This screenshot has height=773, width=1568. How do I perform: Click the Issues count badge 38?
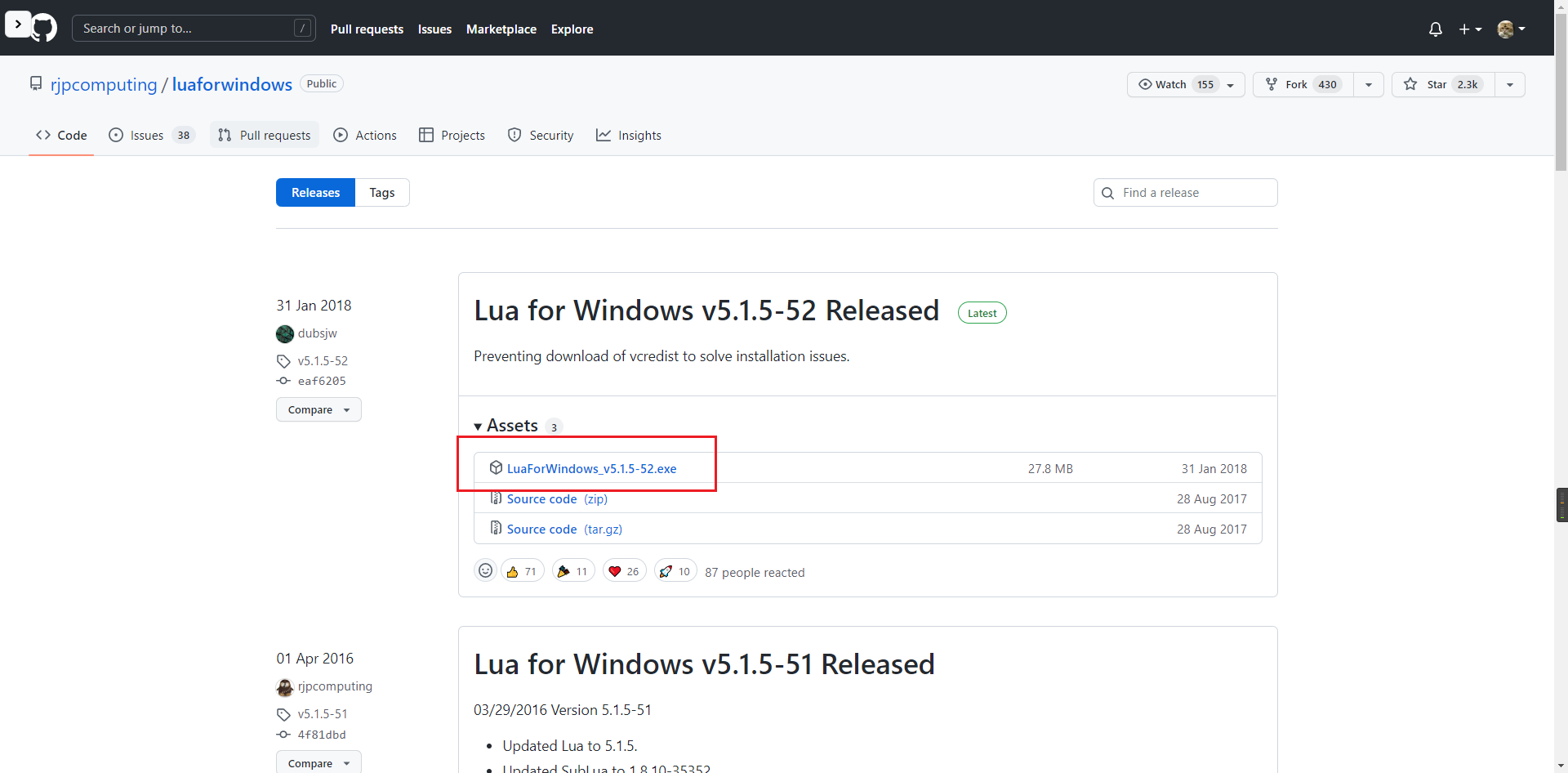[x=184, y=135]
